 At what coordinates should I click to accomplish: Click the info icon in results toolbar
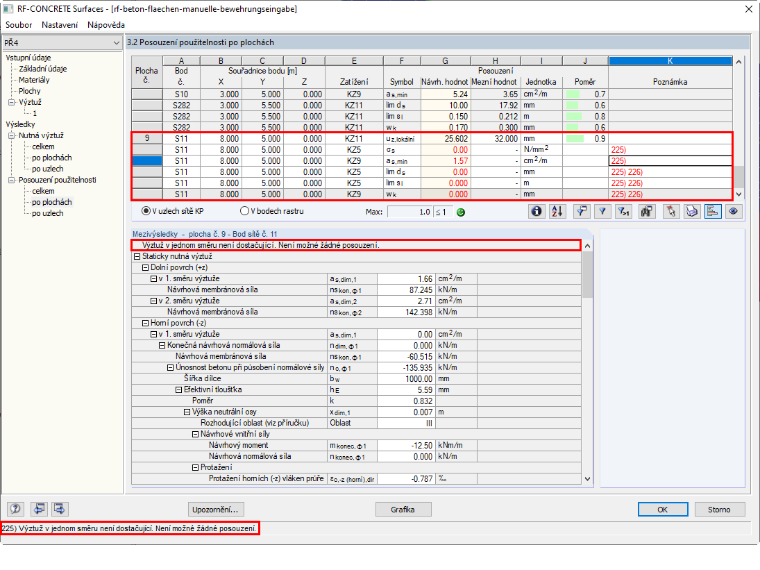[x=536, y=211]
